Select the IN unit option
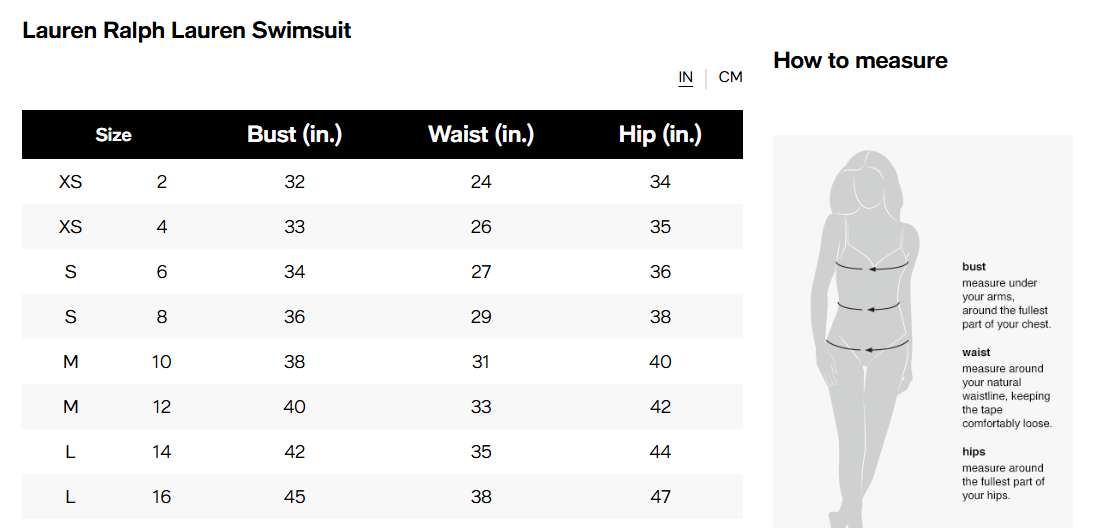 click(686, 77)
